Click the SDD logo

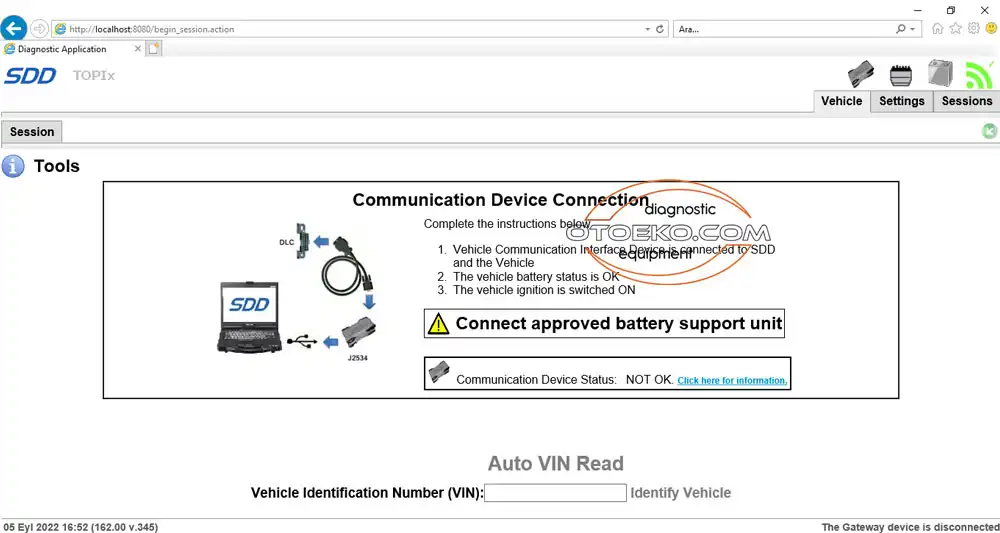[x=30, y=76]
